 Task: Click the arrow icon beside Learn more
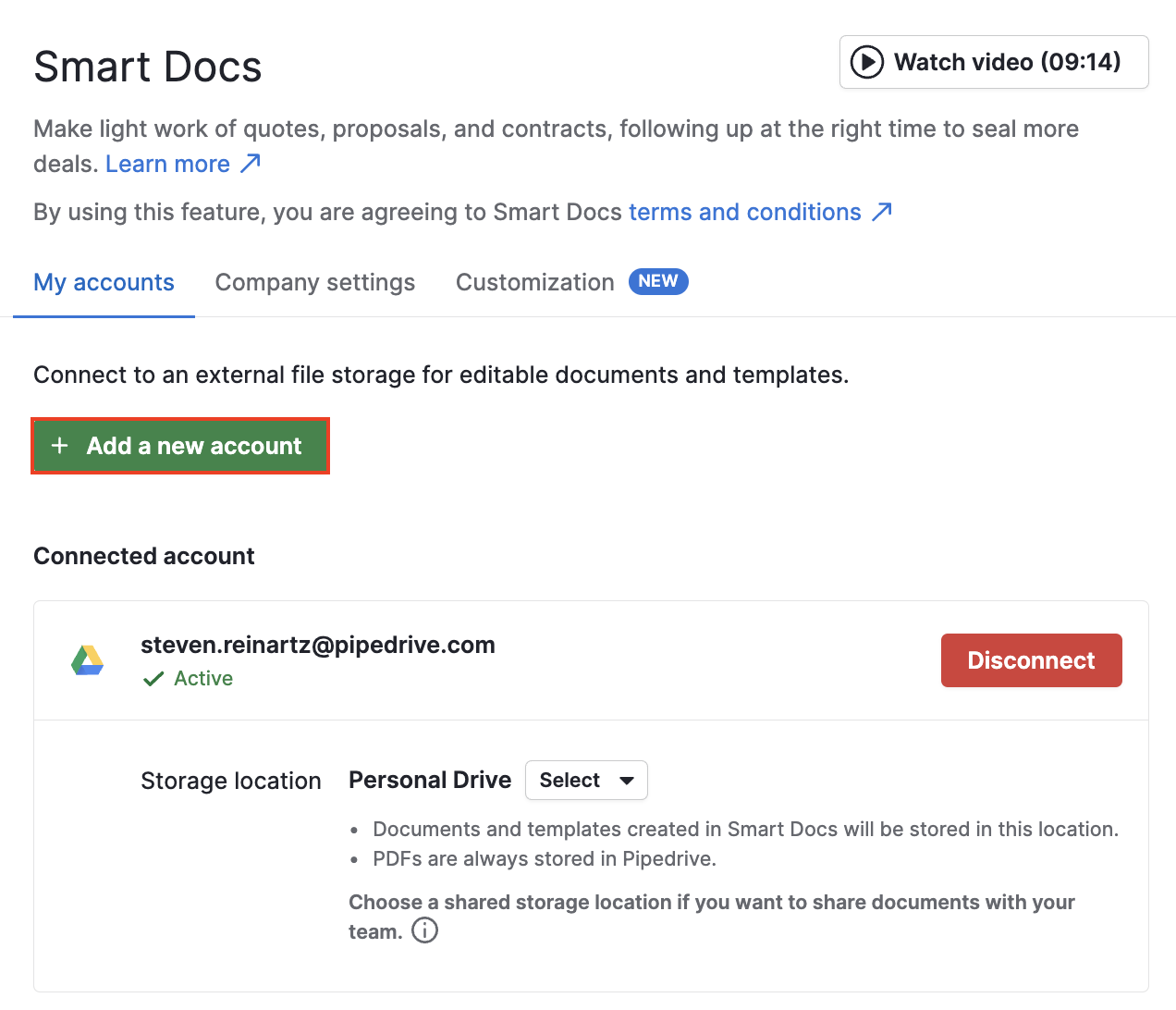pyautogui.click(x=251, y=164)
